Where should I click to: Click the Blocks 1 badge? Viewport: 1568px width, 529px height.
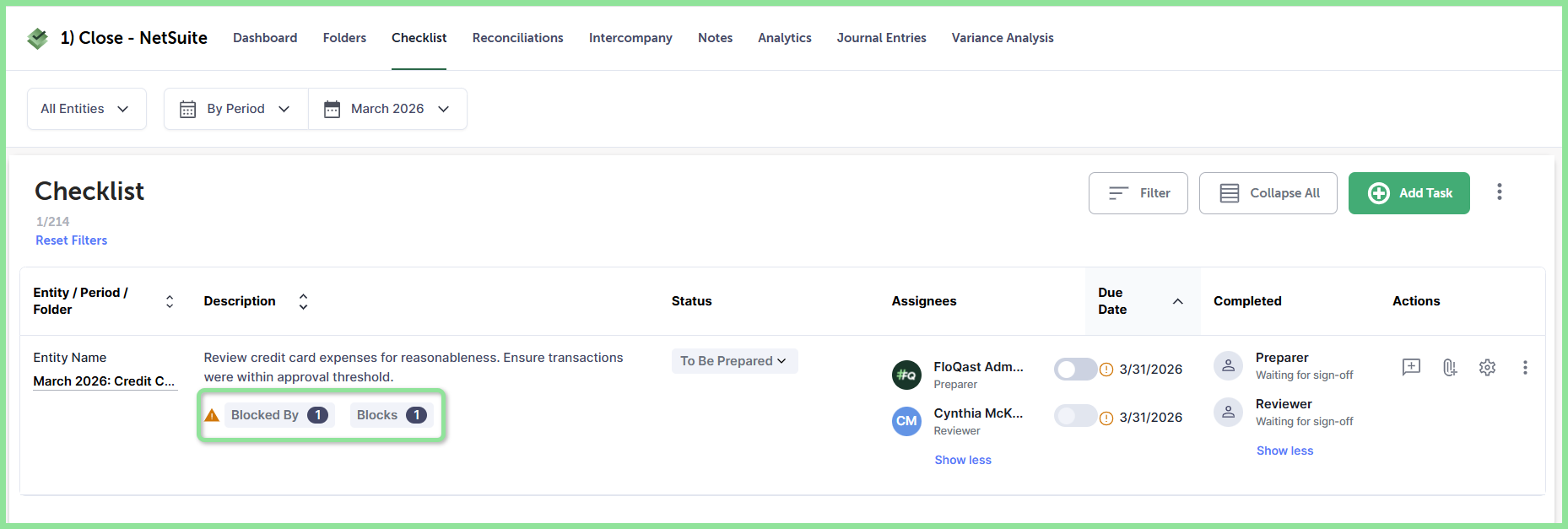[x=392, y=415]
